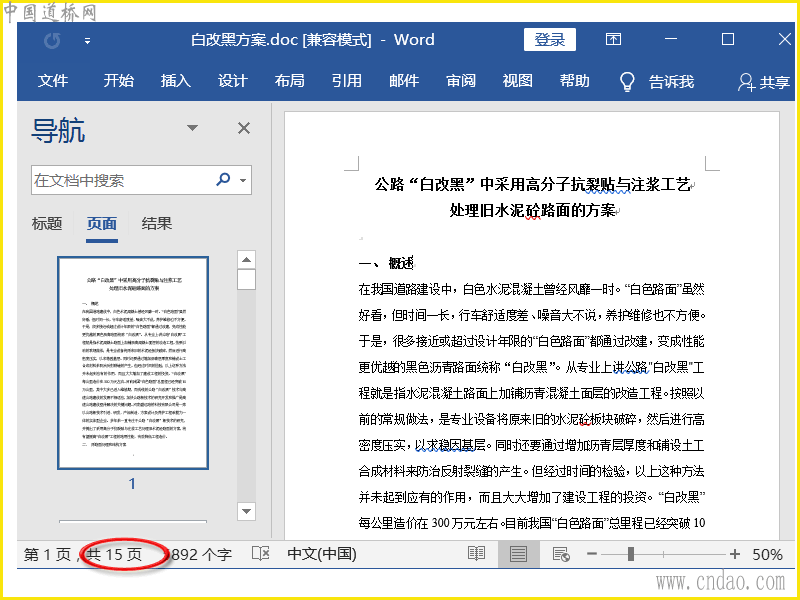Switch to Web Layout view icon

(561, 554)
